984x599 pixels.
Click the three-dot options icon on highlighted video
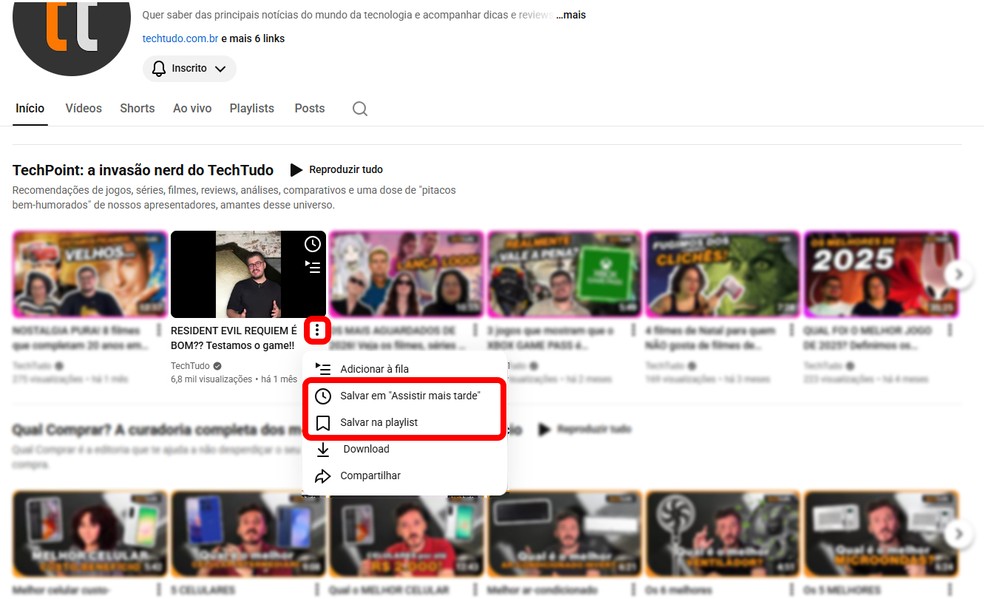317,331
